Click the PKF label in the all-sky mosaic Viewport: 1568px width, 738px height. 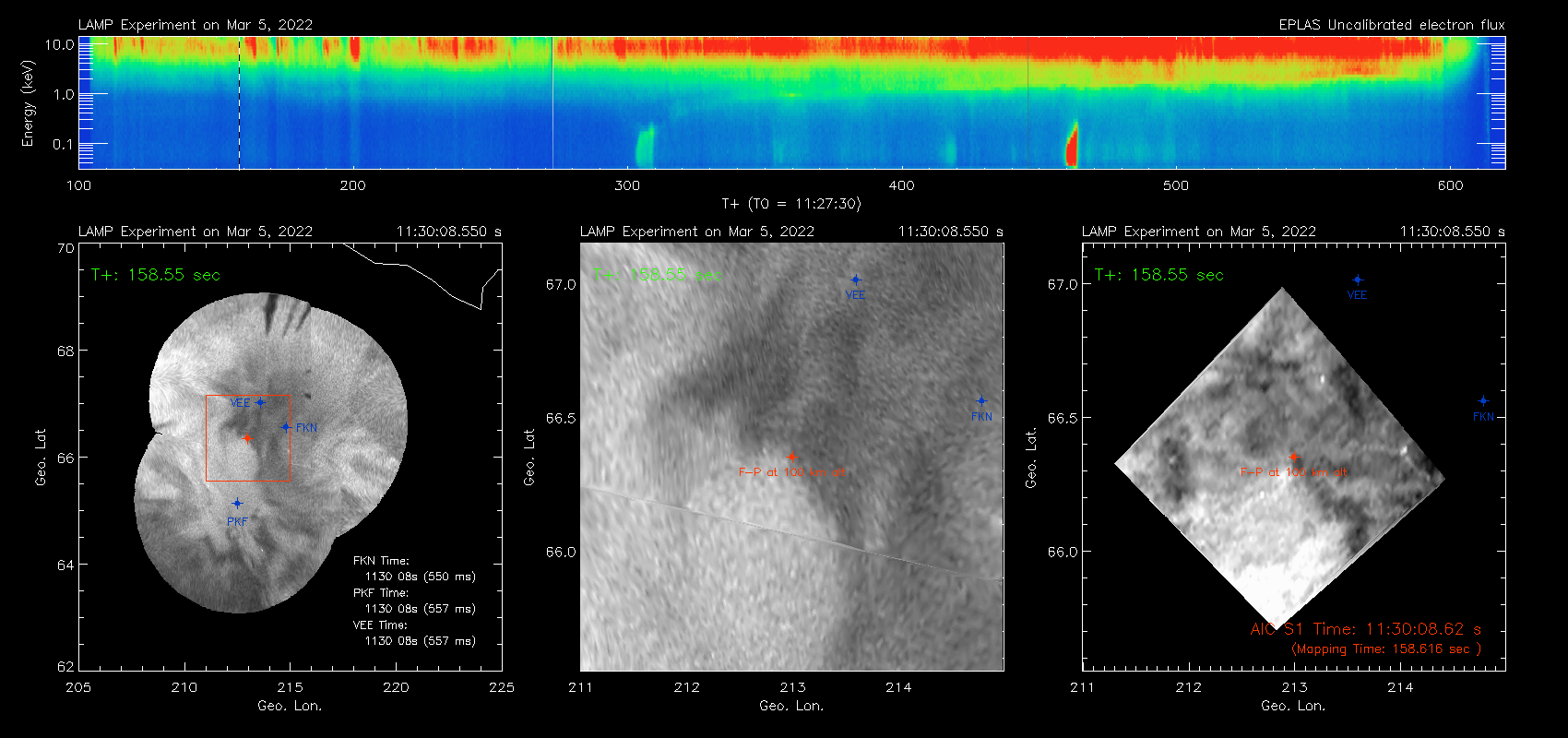coord(237,521)
